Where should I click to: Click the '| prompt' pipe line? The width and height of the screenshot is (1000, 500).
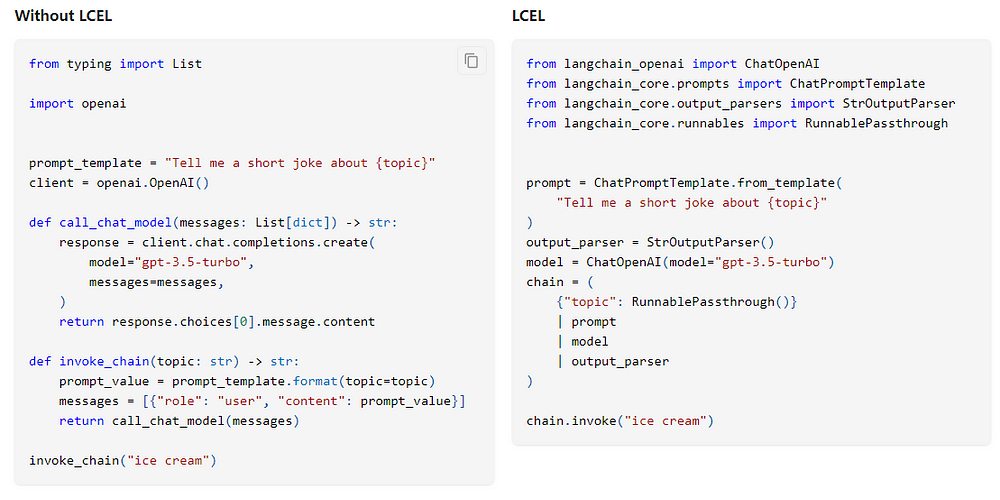pyautogui.click(x=587, y=322)
